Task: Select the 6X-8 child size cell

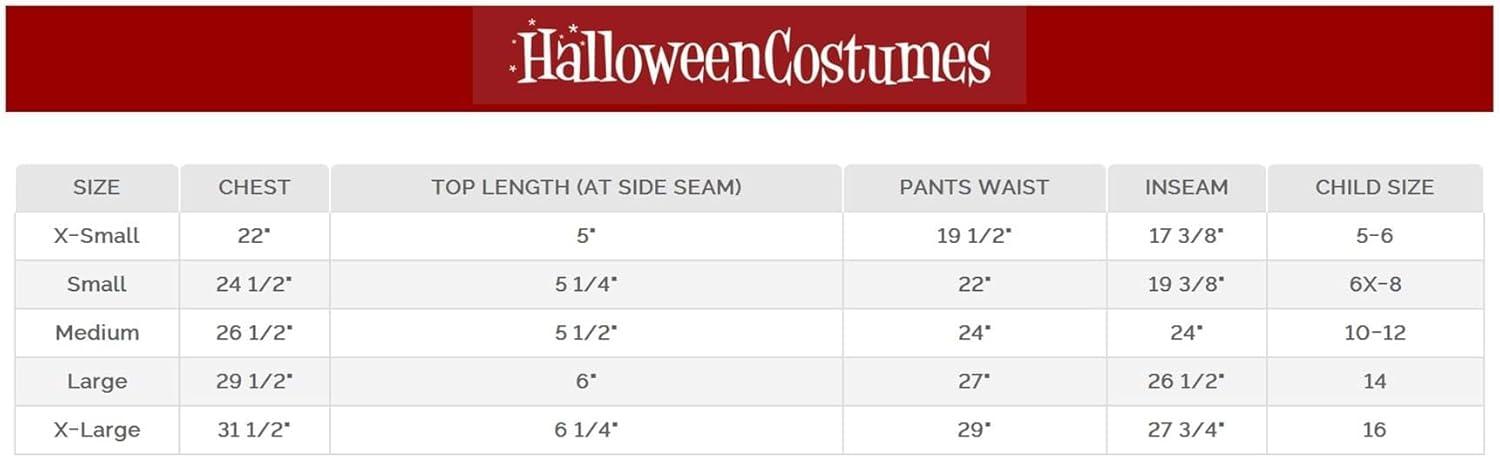Action: click(1375, 284)
